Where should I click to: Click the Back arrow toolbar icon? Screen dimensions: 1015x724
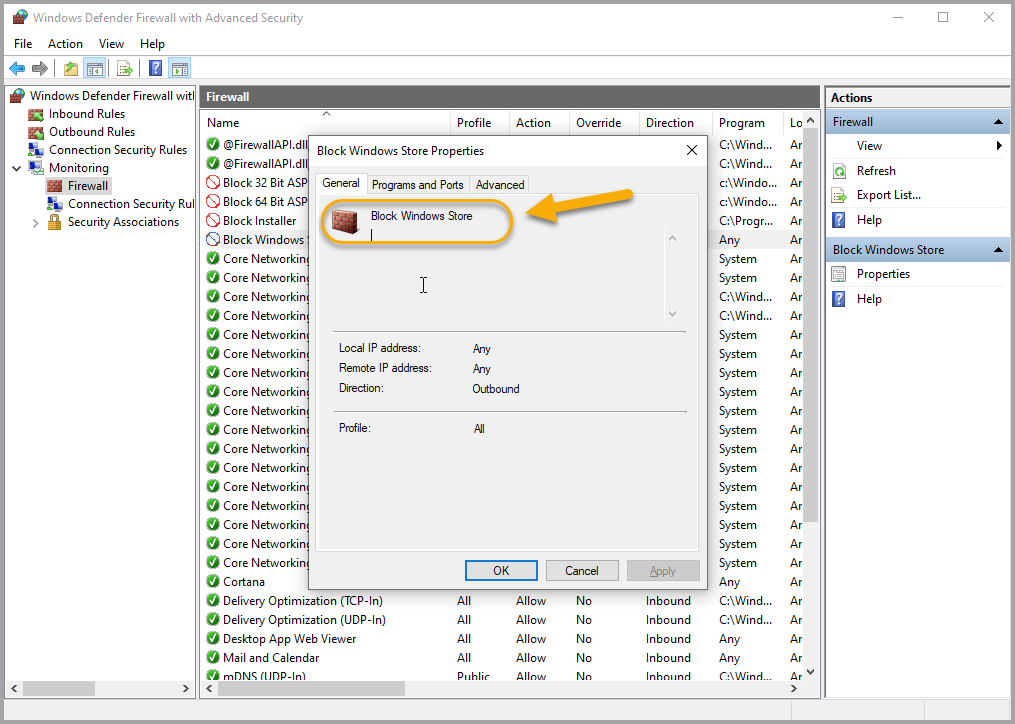point(17,68)
